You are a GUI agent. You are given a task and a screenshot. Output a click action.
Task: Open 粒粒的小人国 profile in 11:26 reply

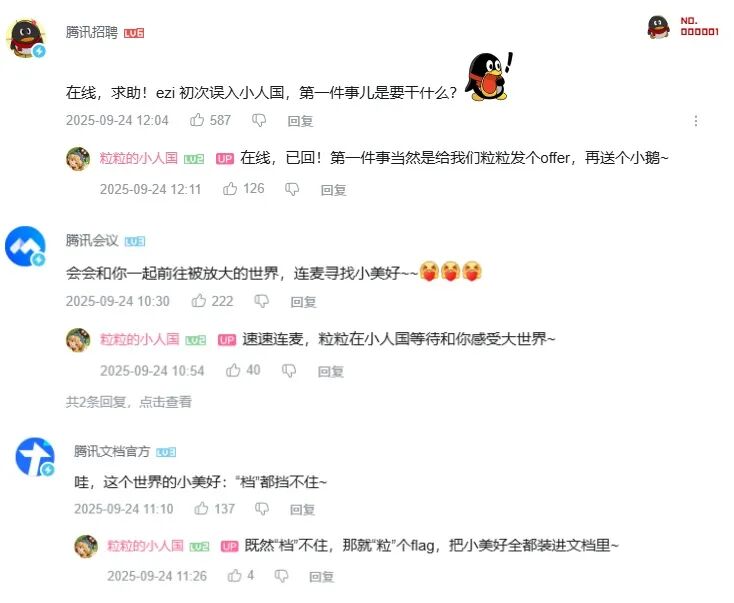[x=145, y=545]
